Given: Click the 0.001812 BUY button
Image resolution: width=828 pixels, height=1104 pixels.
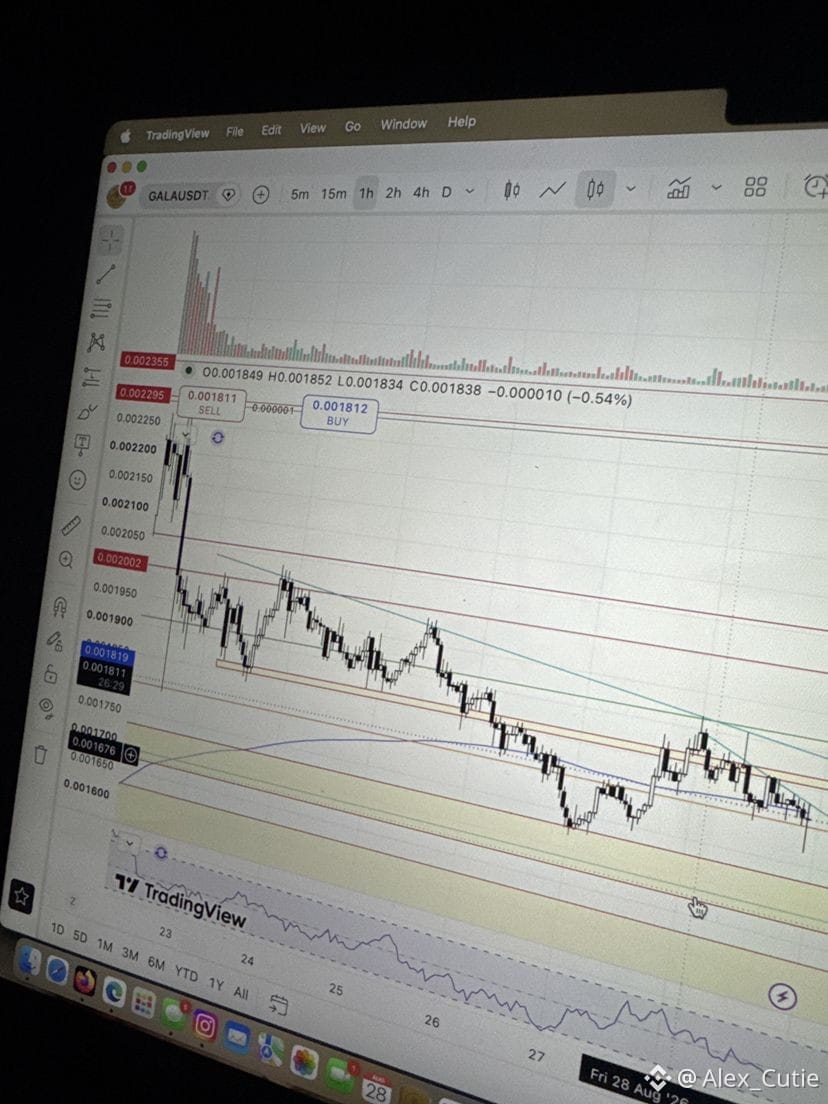Looking at the screenshot, I should [x=339, y=413].
